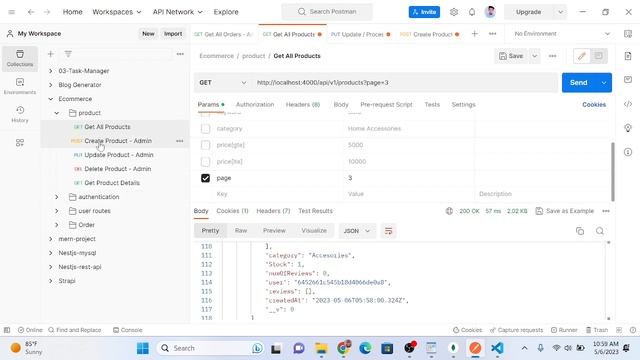Expand the 03-Task-Manager collection

(x=51, y=71)
